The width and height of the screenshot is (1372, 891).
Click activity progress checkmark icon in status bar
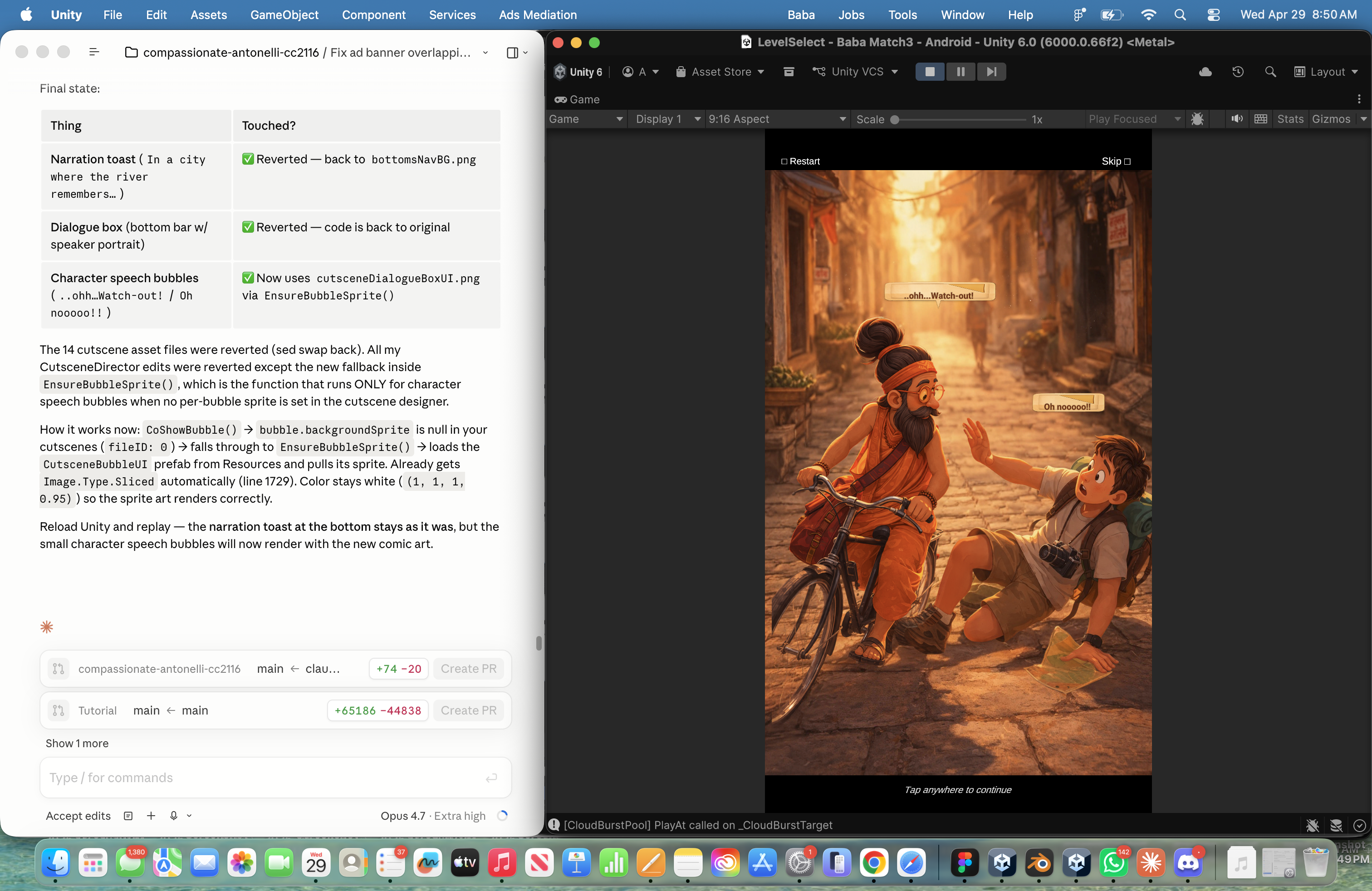(x=1359, y=825)
